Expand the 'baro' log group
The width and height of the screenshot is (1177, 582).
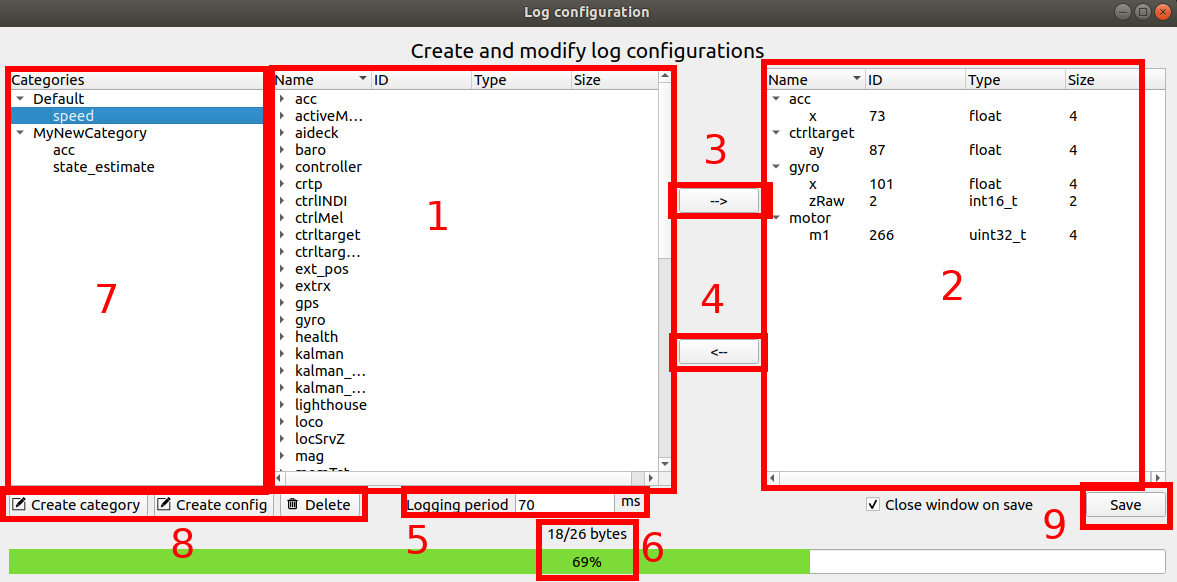click(x=281, y=150)
